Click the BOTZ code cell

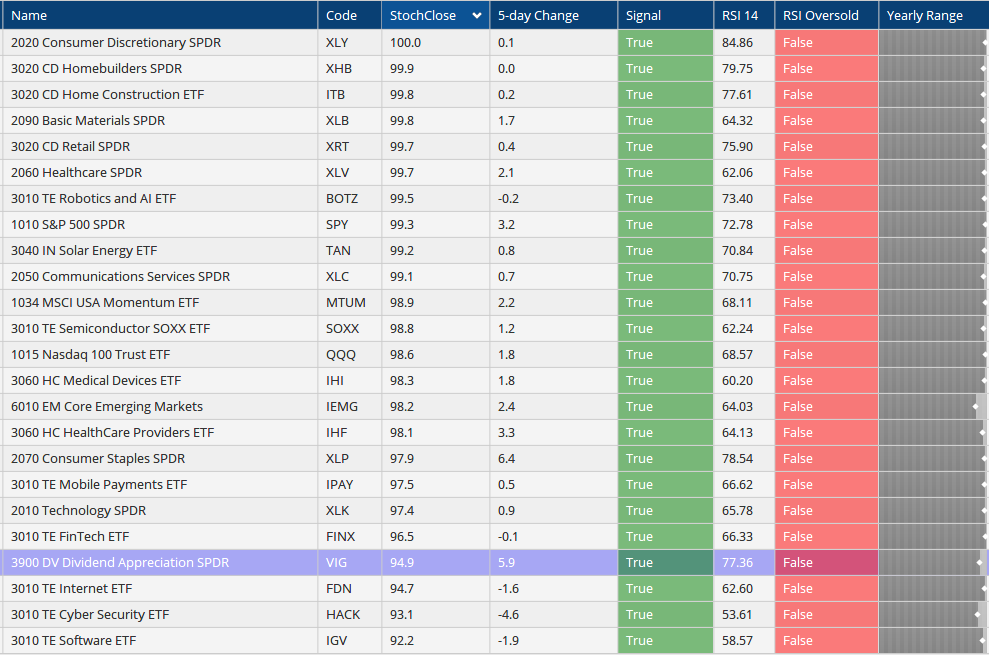tap(350, 198)
